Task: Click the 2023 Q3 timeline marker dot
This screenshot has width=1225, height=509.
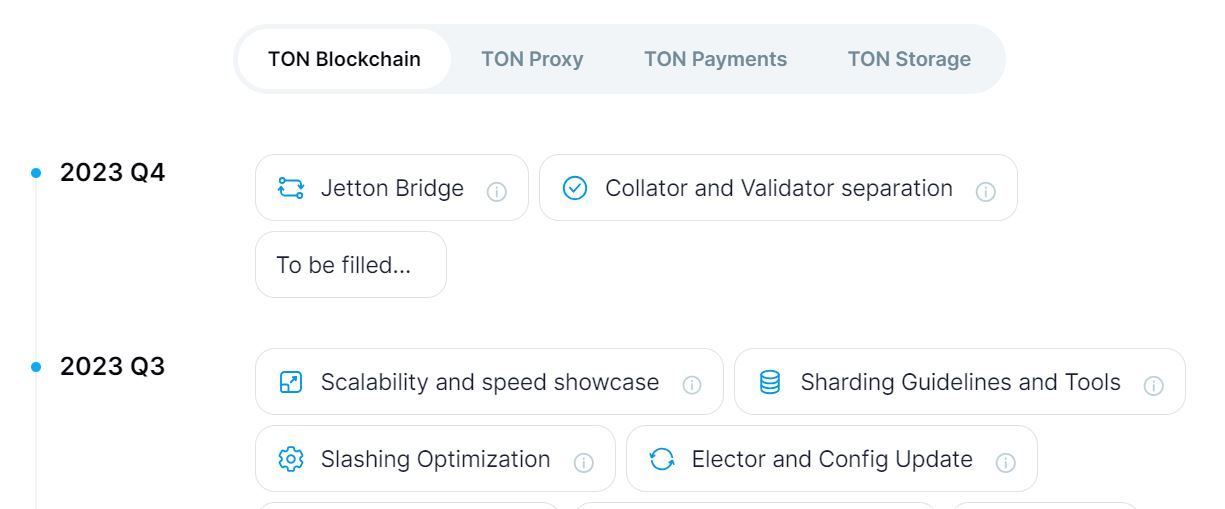Action: (37, 367)
